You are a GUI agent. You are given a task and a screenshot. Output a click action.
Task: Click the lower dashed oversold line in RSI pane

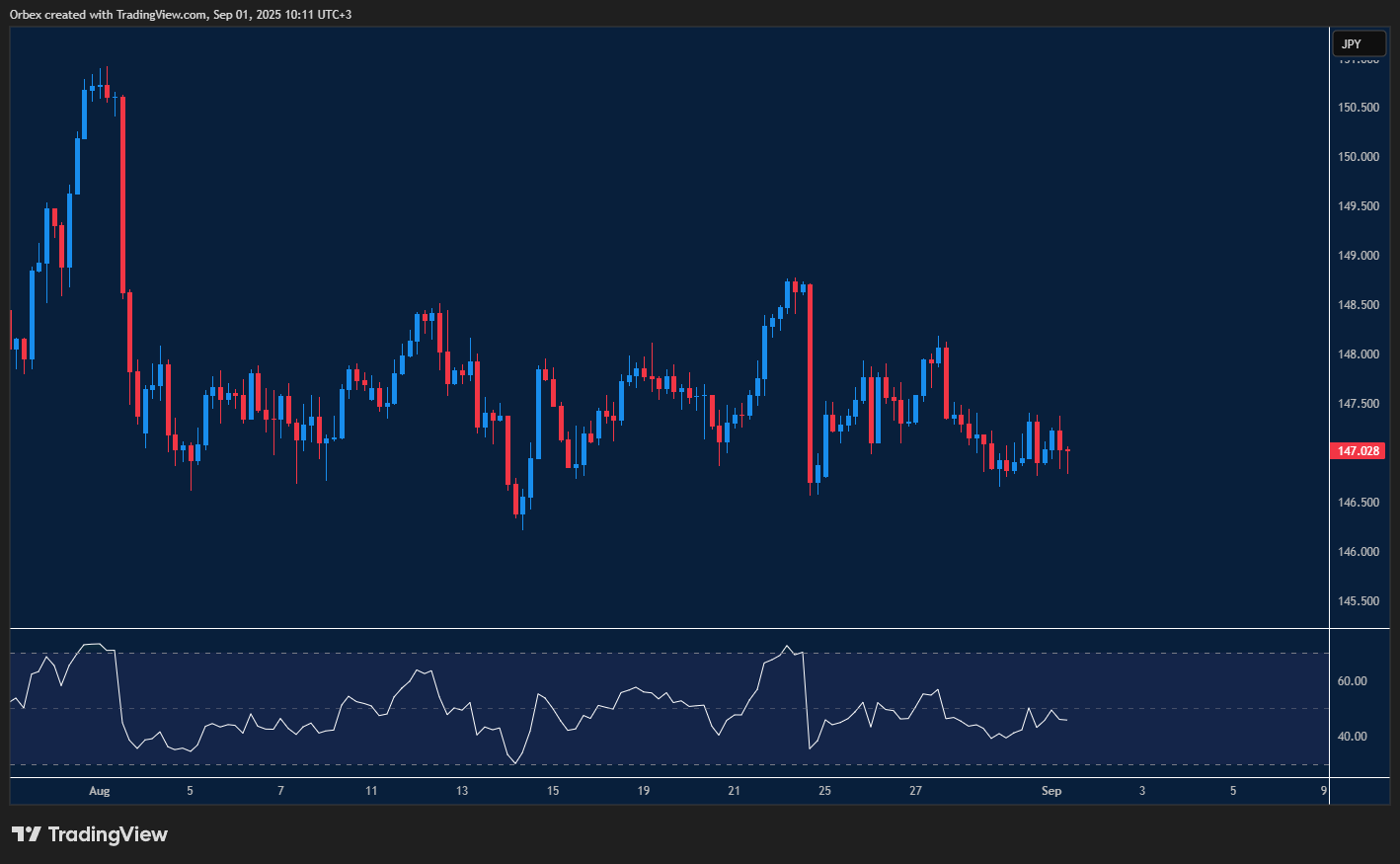click(592, 766)
